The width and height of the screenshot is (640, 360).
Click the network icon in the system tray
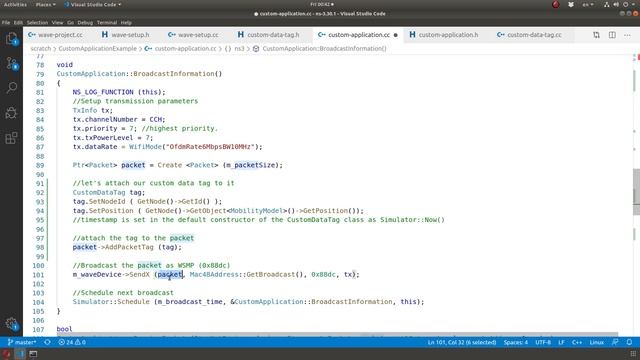point(607,4)
